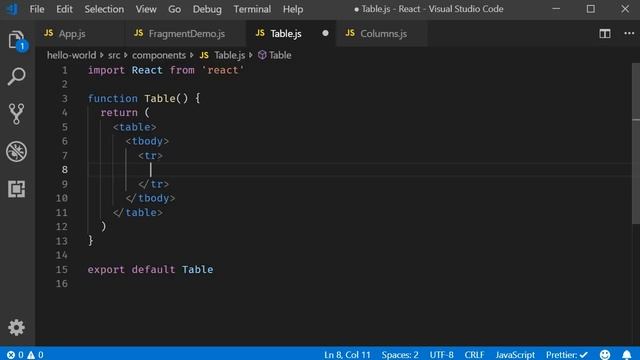640x360 pixels.
Task: Open the Terminal menu
Action: click(x=252, y=9)
